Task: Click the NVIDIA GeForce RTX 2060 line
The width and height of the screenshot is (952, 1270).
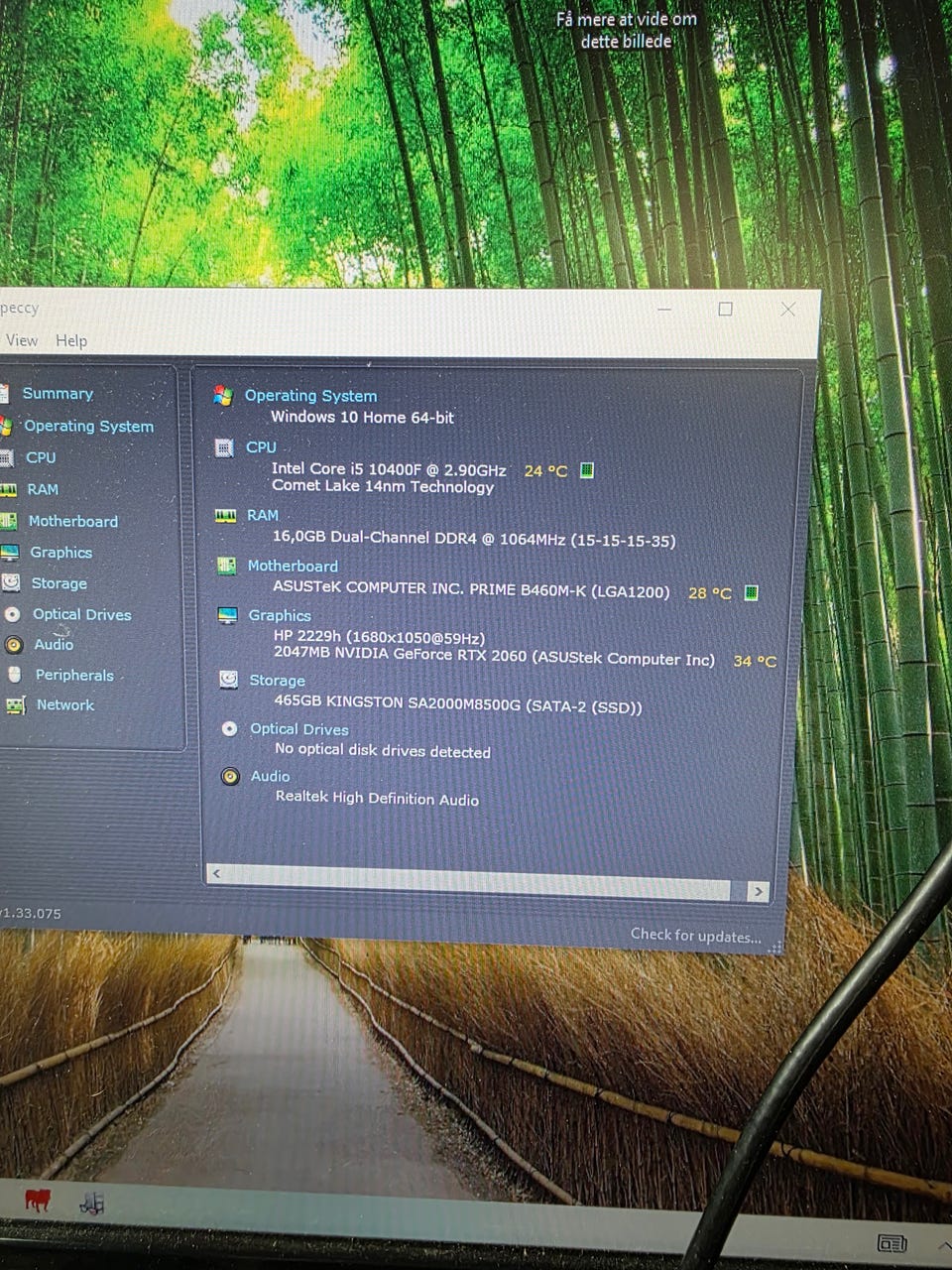Action: (x=495, y=657)
